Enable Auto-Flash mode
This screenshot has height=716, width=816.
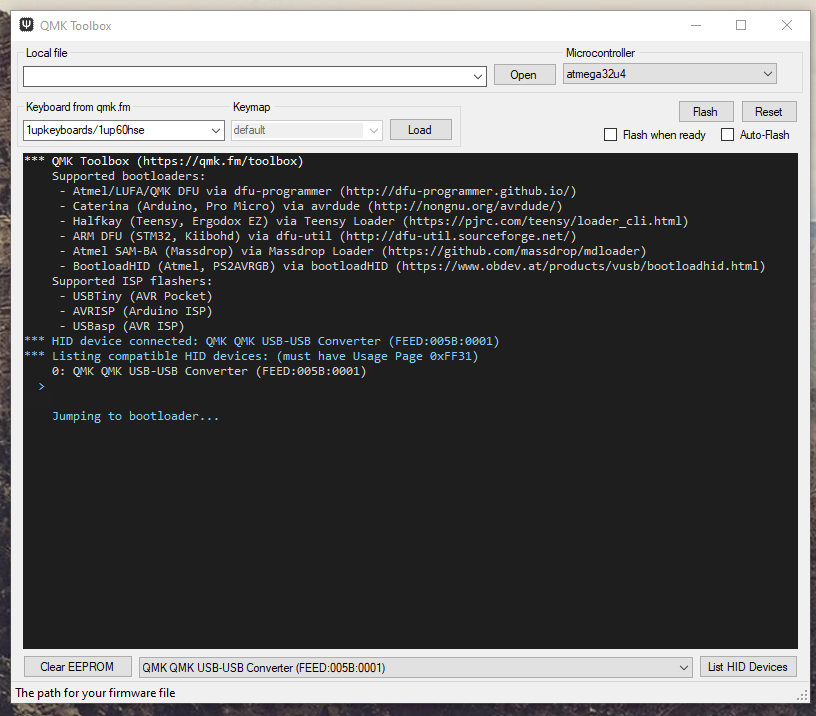[726, 134]
